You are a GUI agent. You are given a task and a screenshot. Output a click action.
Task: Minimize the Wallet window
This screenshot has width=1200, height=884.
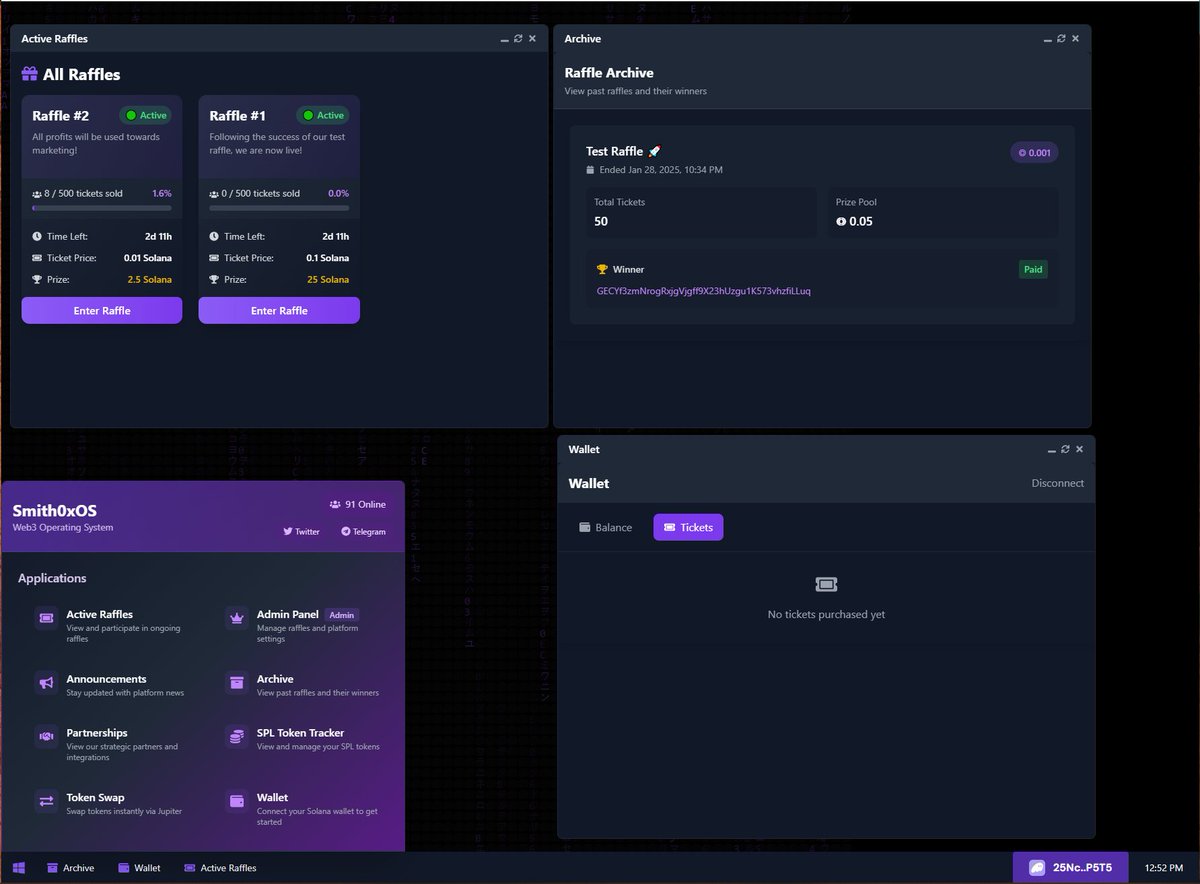tap(1050, 449)
